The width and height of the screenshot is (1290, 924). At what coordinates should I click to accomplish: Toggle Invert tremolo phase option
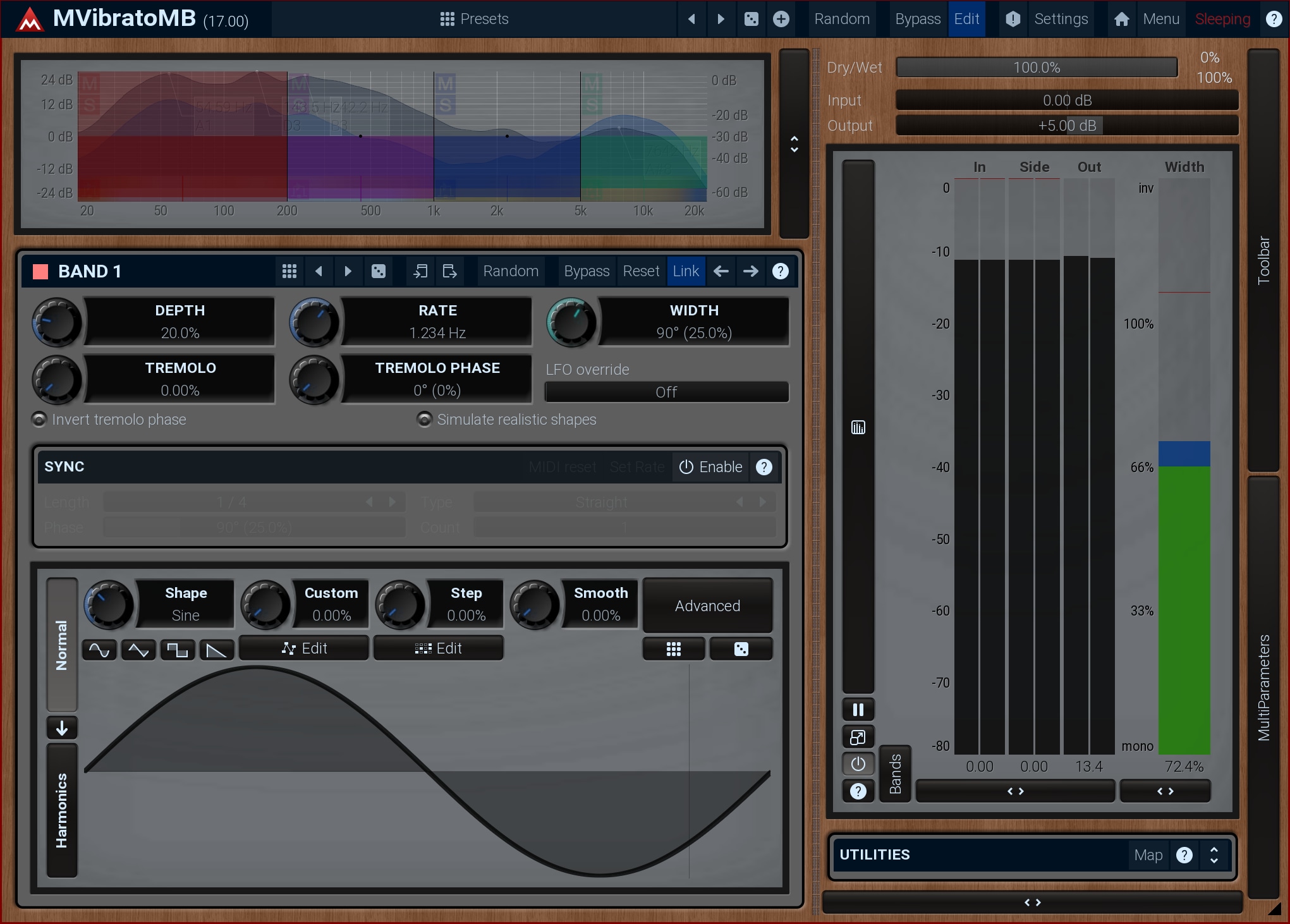[x=40, y=420]
